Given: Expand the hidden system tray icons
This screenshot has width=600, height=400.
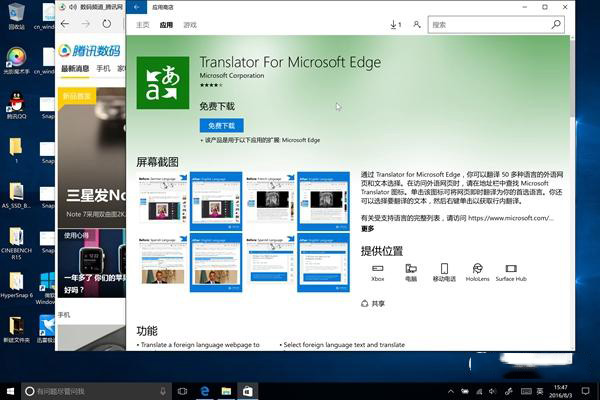Looking at the screenshot, I should pyautogui.click(x=451, y=391).
